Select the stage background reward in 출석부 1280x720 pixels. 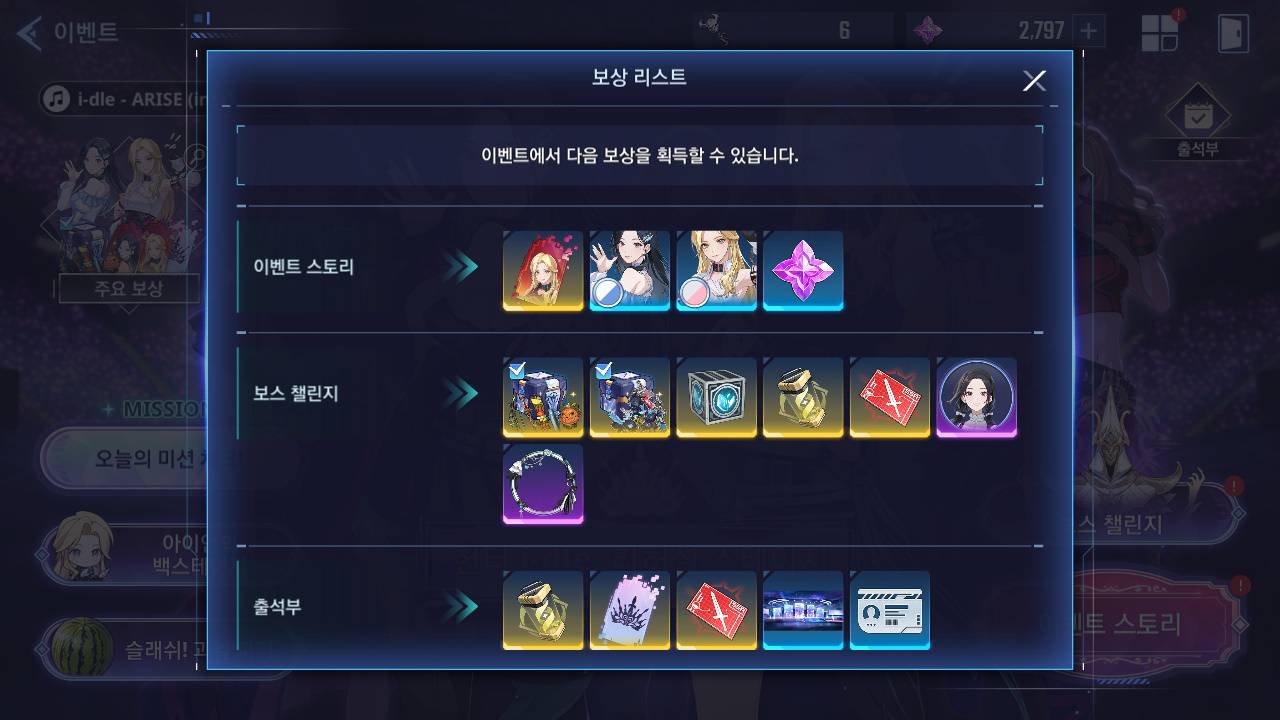coord(803,611)
